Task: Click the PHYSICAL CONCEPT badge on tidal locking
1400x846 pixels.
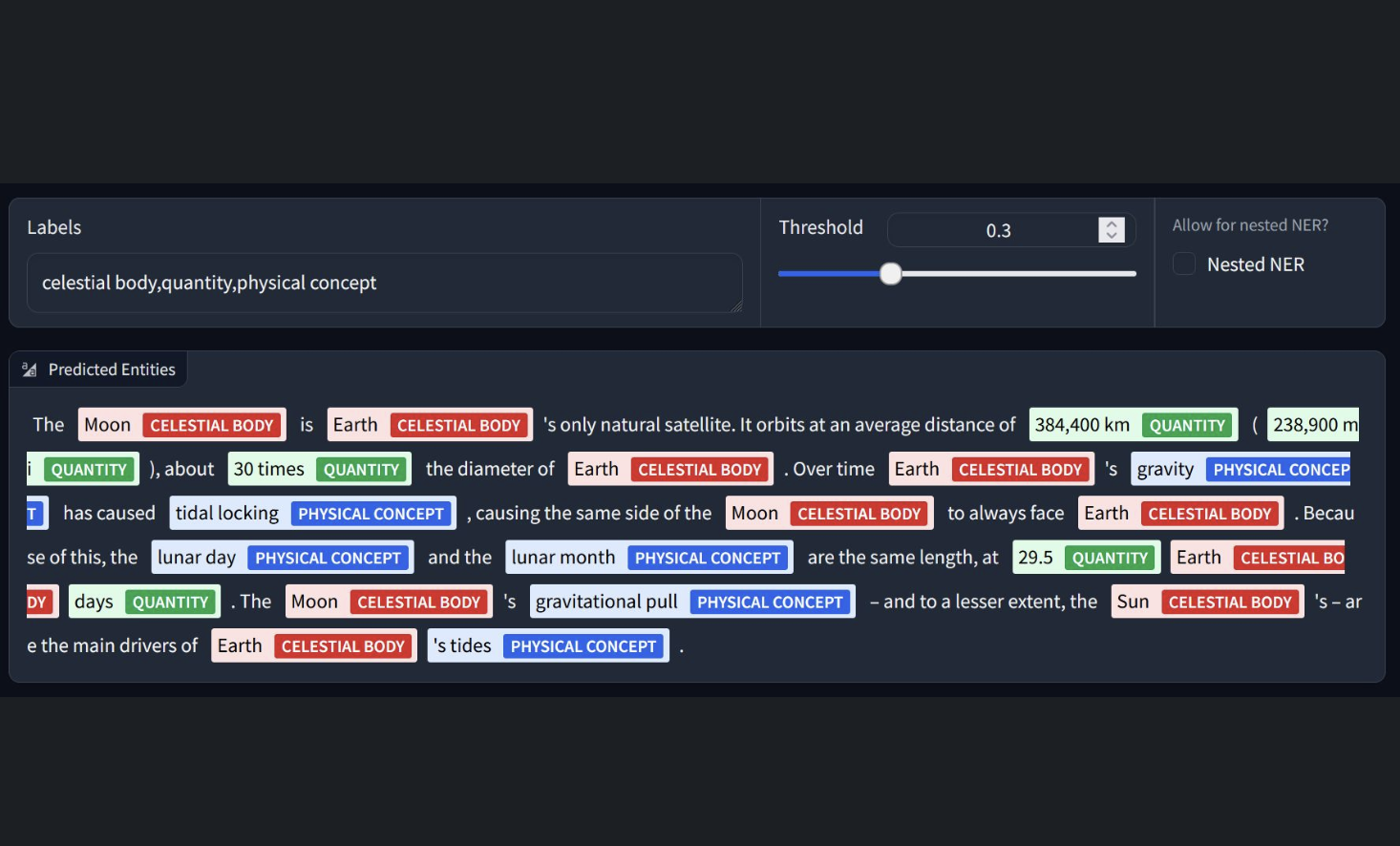Action: pyautogui.click(x=371, y=513)
